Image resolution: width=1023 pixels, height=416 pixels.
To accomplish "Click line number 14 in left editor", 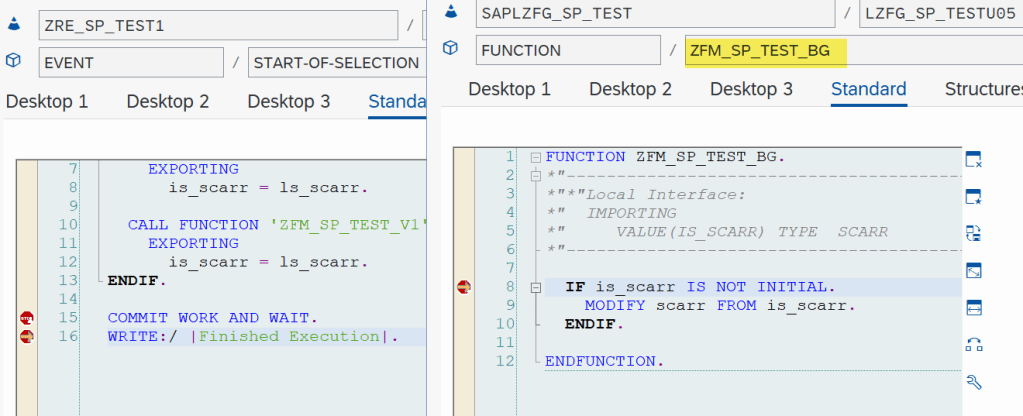I will (68, 299).
